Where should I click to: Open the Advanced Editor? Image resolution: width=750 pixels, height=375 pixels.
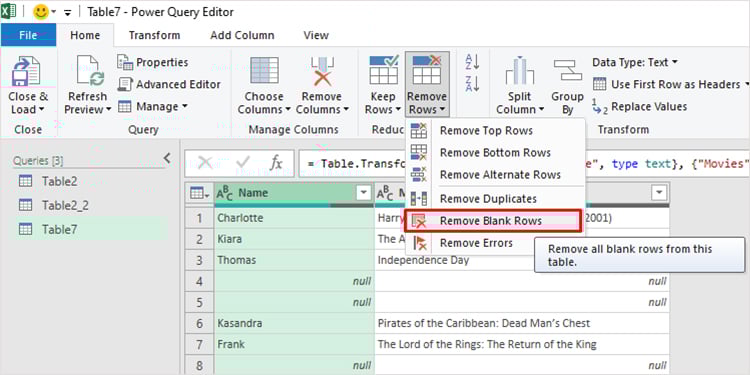tap(169, 84)
